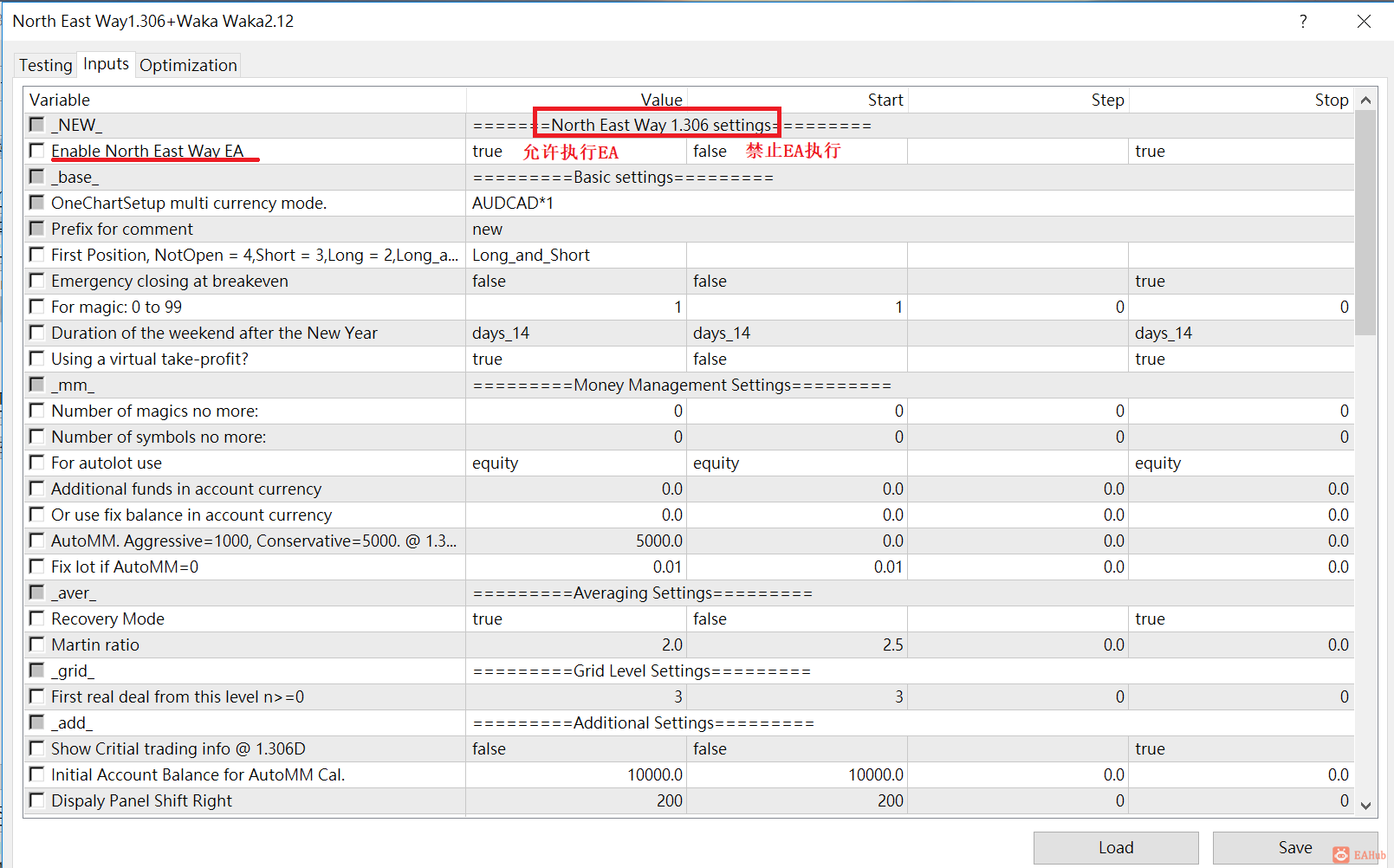Screen dimensions: 1394x868
Task: Open the Recovery Mode Value cell
Action: (x=576, y=619)
